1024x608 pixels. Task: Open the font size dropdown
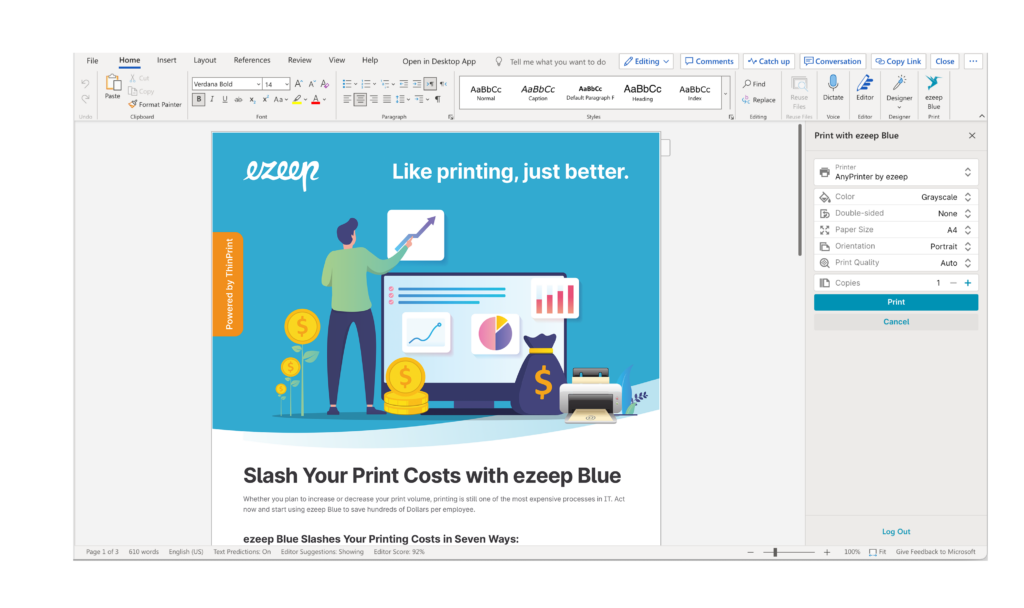(287, 84)
